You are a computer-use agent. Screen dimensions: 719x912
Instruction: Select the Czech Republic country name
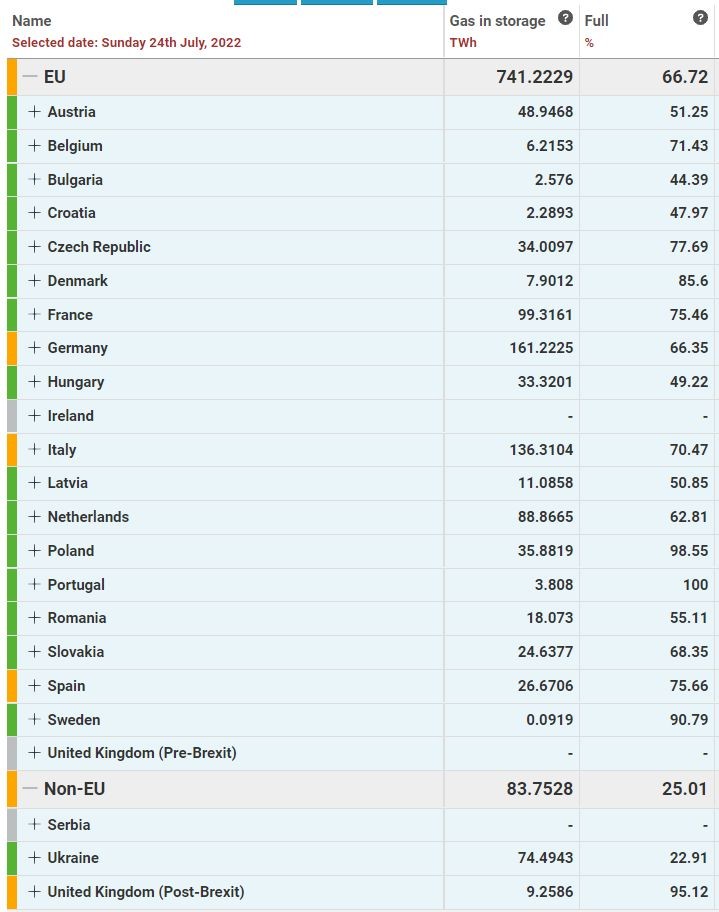pos(99,247)
